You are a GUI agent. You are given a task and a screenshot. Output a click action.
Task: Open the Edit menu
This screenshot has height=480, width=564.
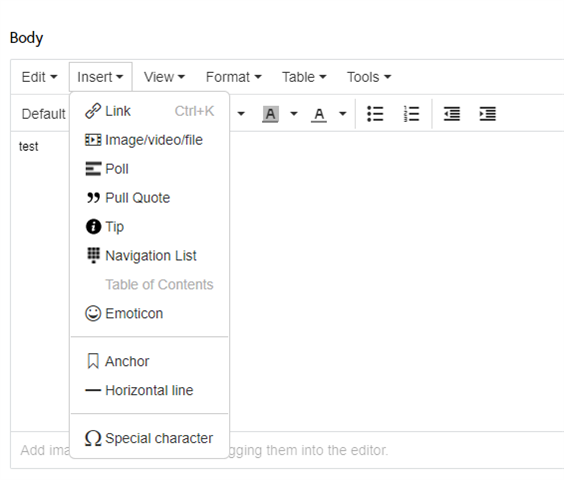39,77
